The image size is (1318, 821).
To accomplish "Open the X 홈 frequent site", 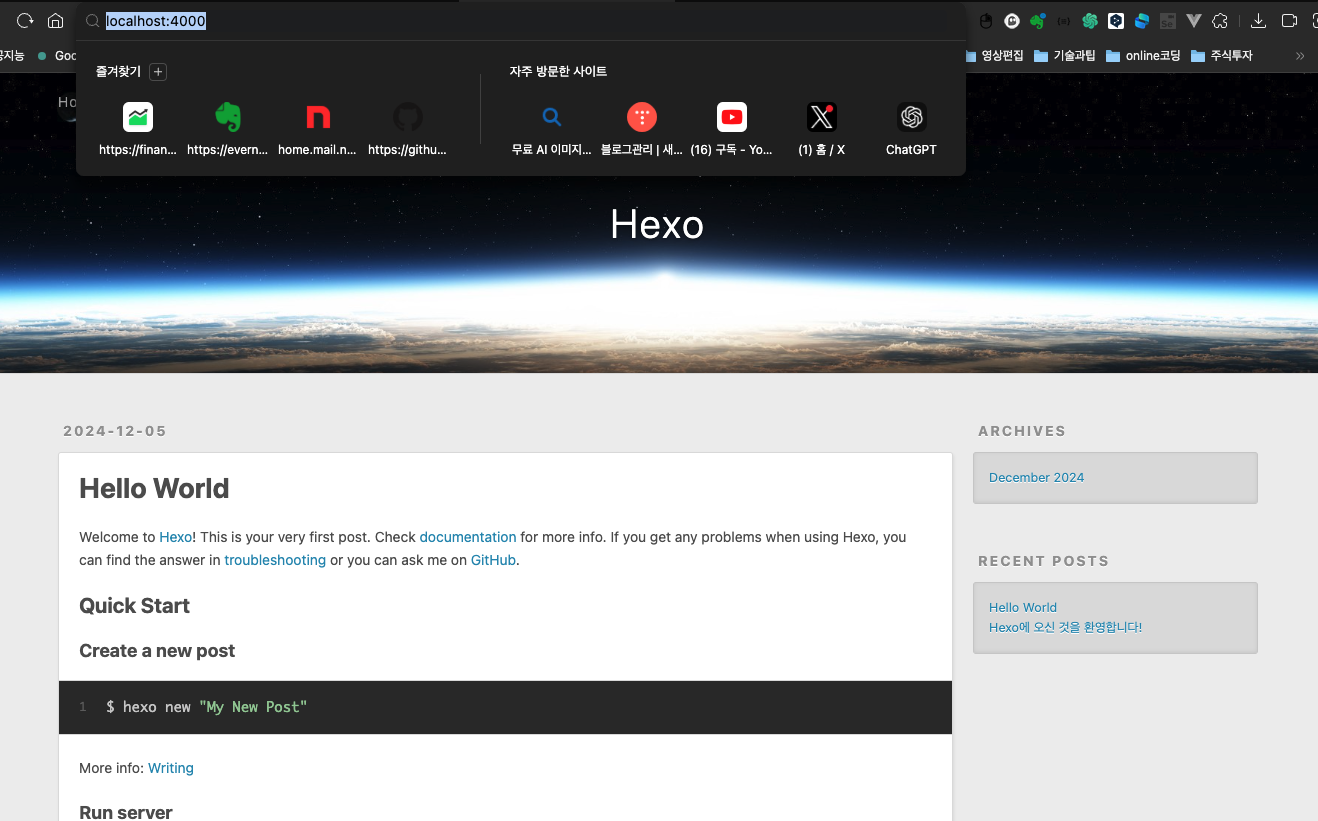I will point(822,129).
